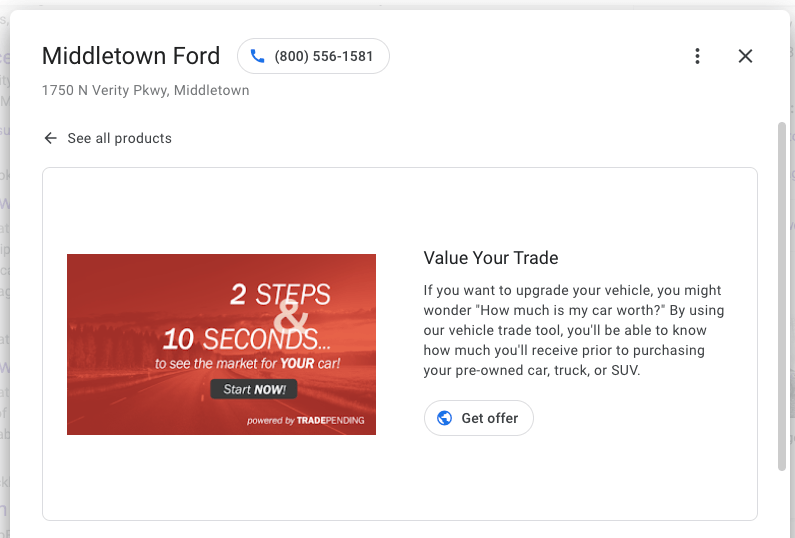Click the trade tool description paragraph
Screen dimensions: 795x538
573,330
